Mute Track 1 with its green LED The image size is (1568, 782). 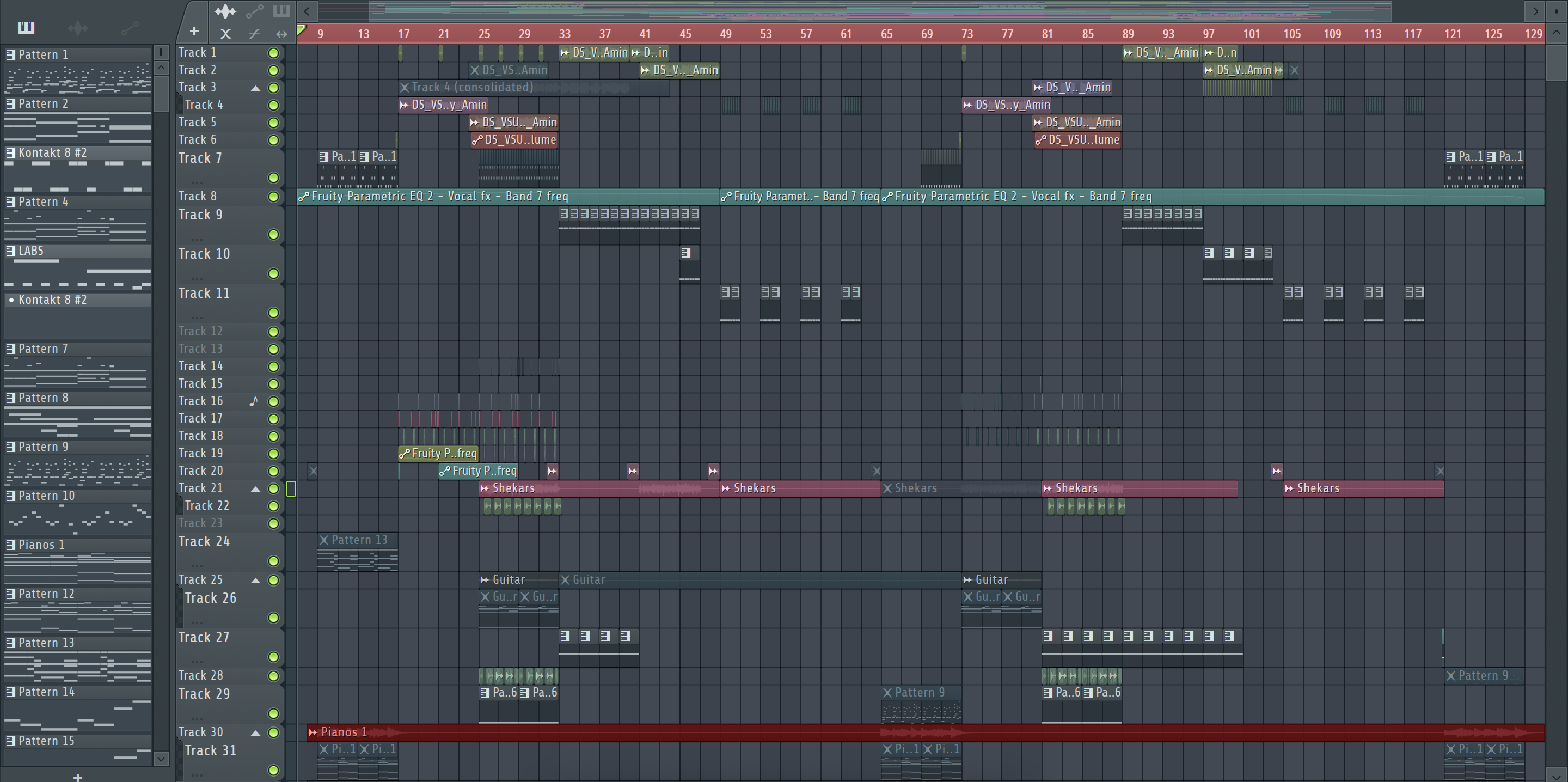tap(274, 53)
